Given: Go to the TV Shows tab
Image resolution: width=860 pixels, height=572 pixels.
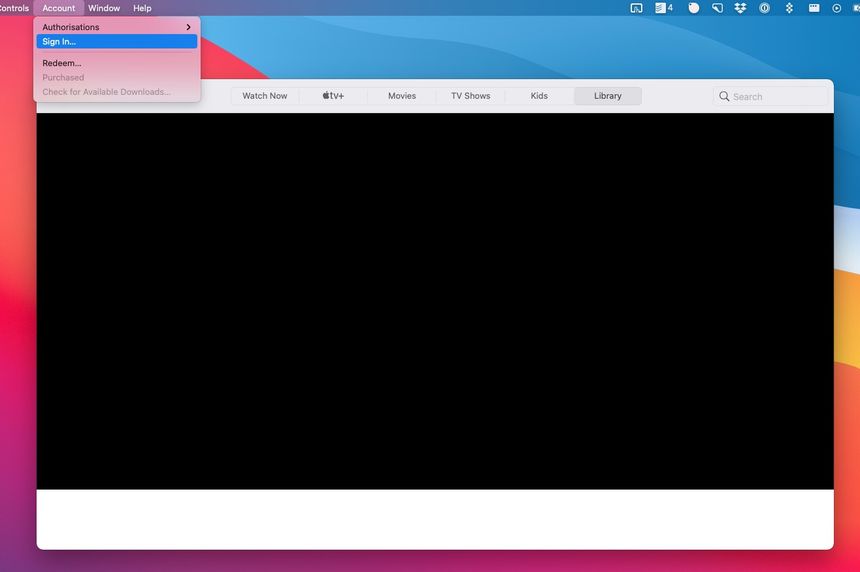Looking at the screenshot, I should click(470, 96).
